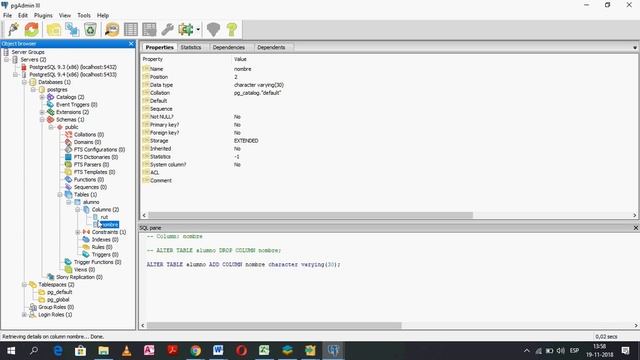The image size is (640, 360).
Task: Collapse the Databases (1) node
Action: (x=24, y=82)
